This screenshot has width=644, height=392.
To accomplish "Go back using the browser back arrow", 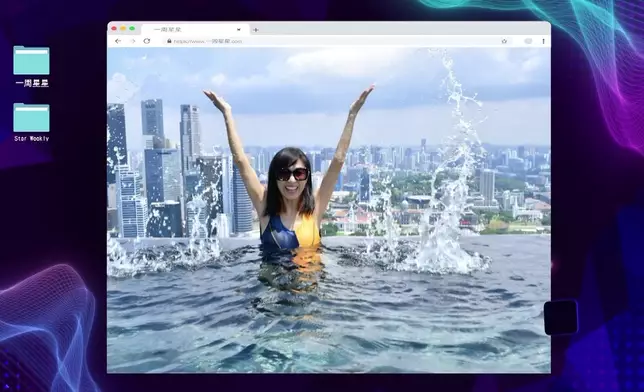I will coord(118,41).
